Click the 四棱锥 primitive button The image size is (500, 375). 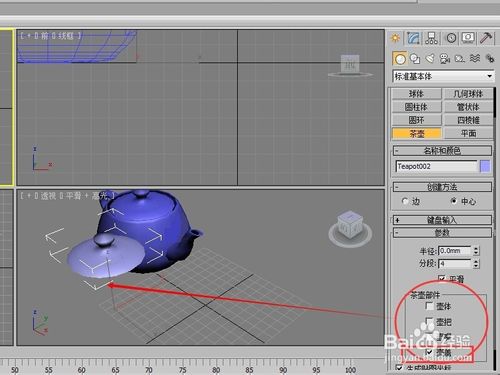(x=468, y=120)
